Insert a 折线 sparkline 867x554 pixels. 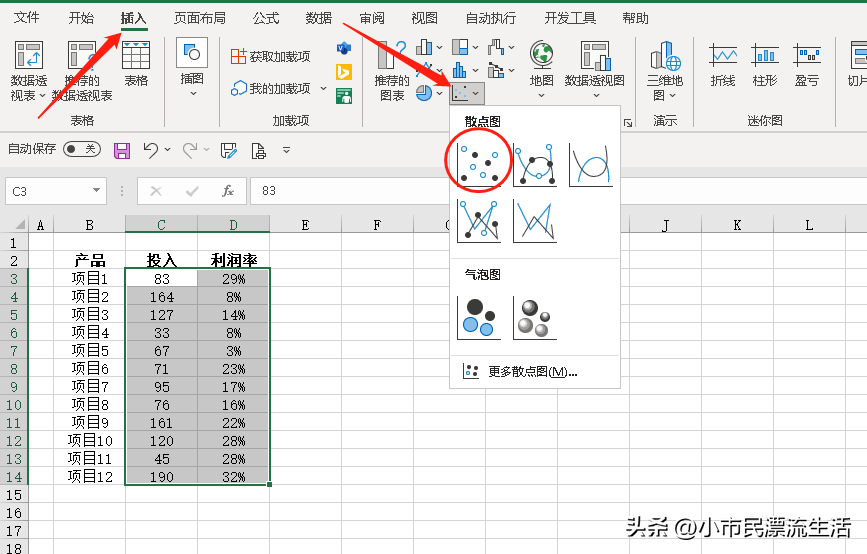(723, 65)
